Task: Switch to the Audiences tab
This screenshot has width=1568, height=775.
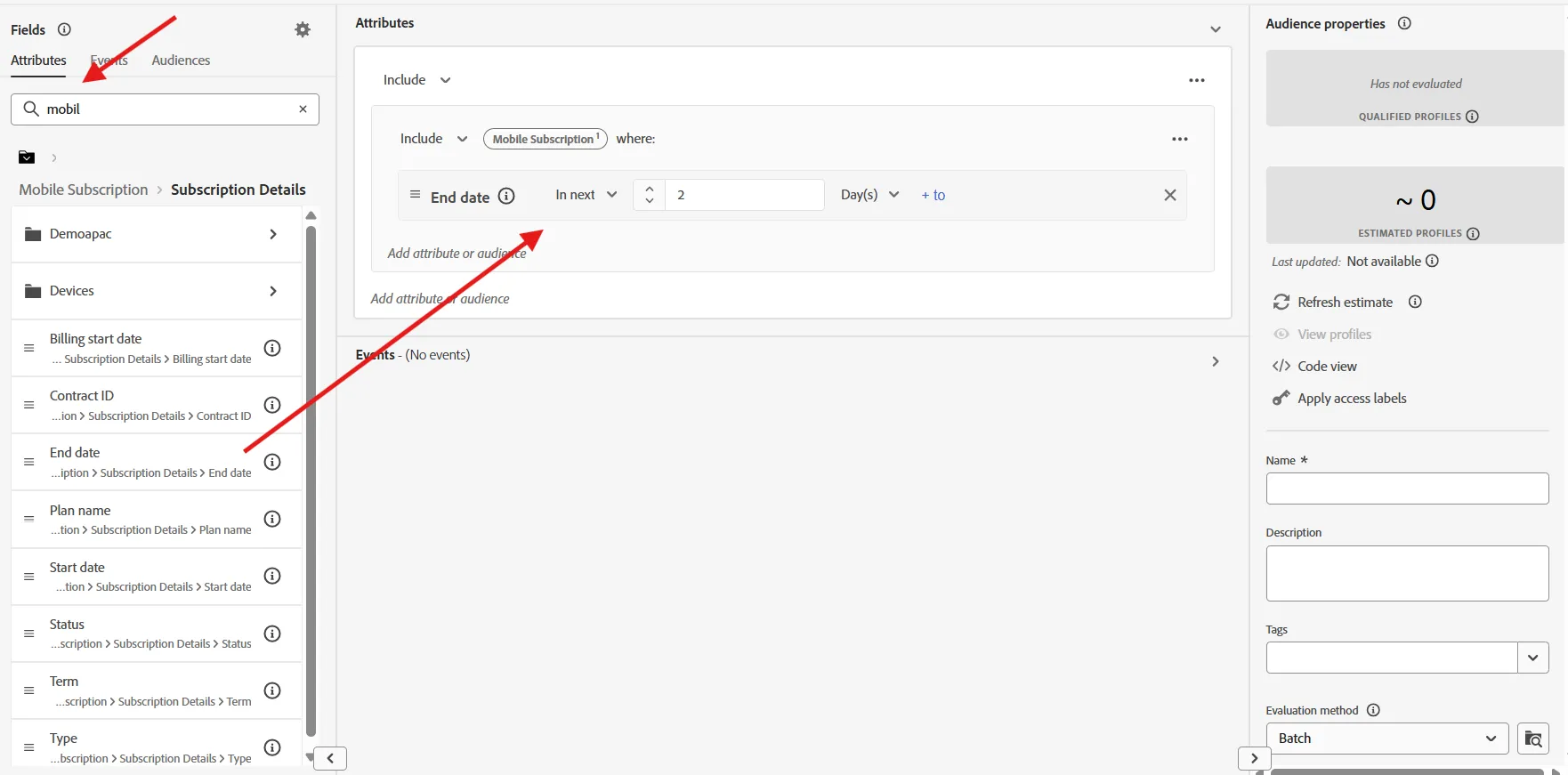Action: 181,61
